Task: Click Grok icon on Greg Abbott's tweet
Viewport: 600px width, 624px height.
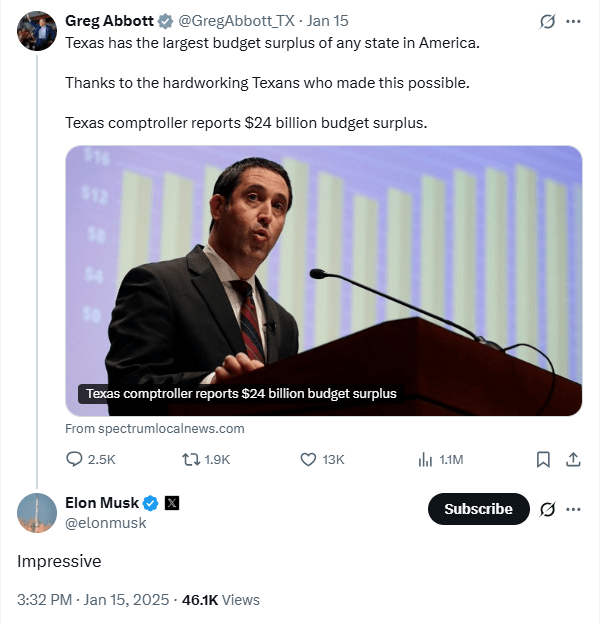Action: pyautogui.click(x=547, y=21)
